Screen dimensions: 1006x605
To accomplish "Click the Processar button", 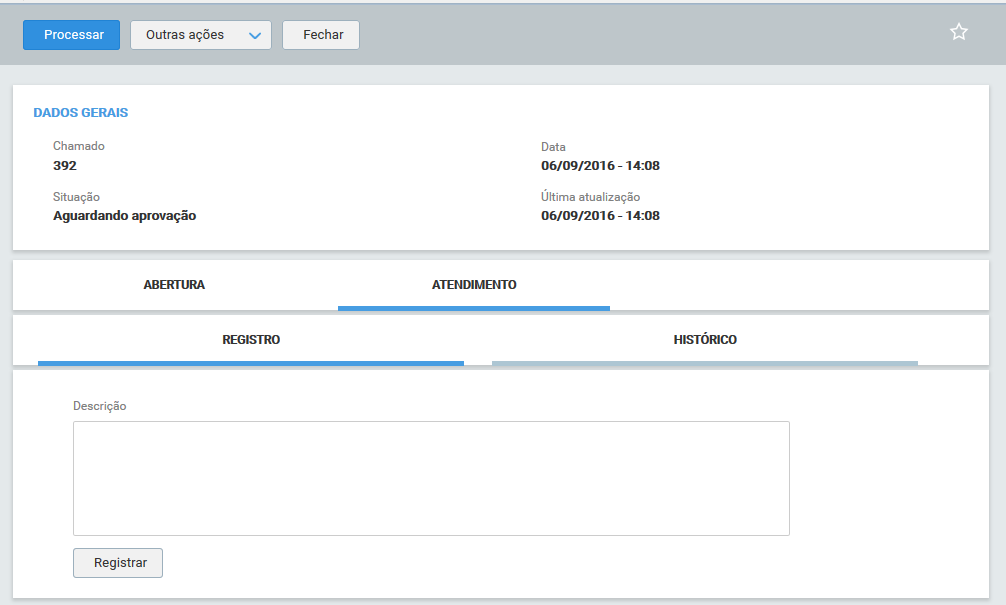I will tap(72, 35).
